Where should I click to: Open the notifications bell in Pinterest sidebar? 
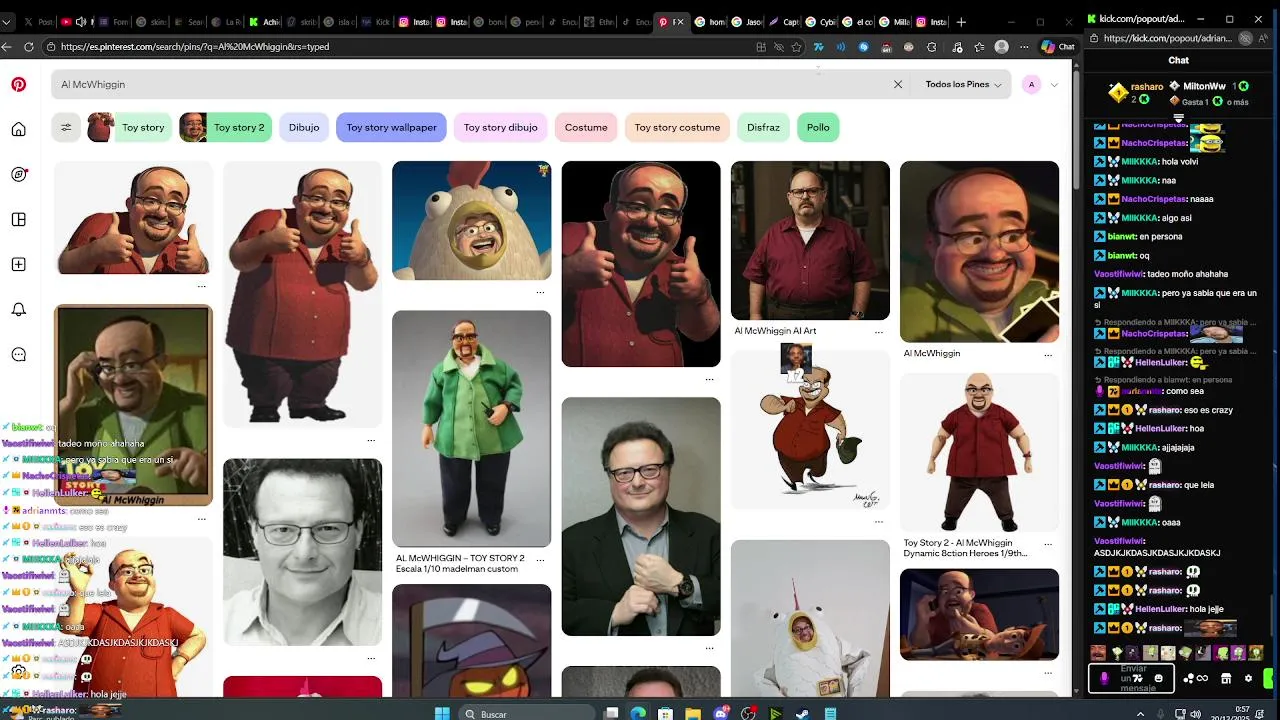pyautogui.click(x=18, y=309)
